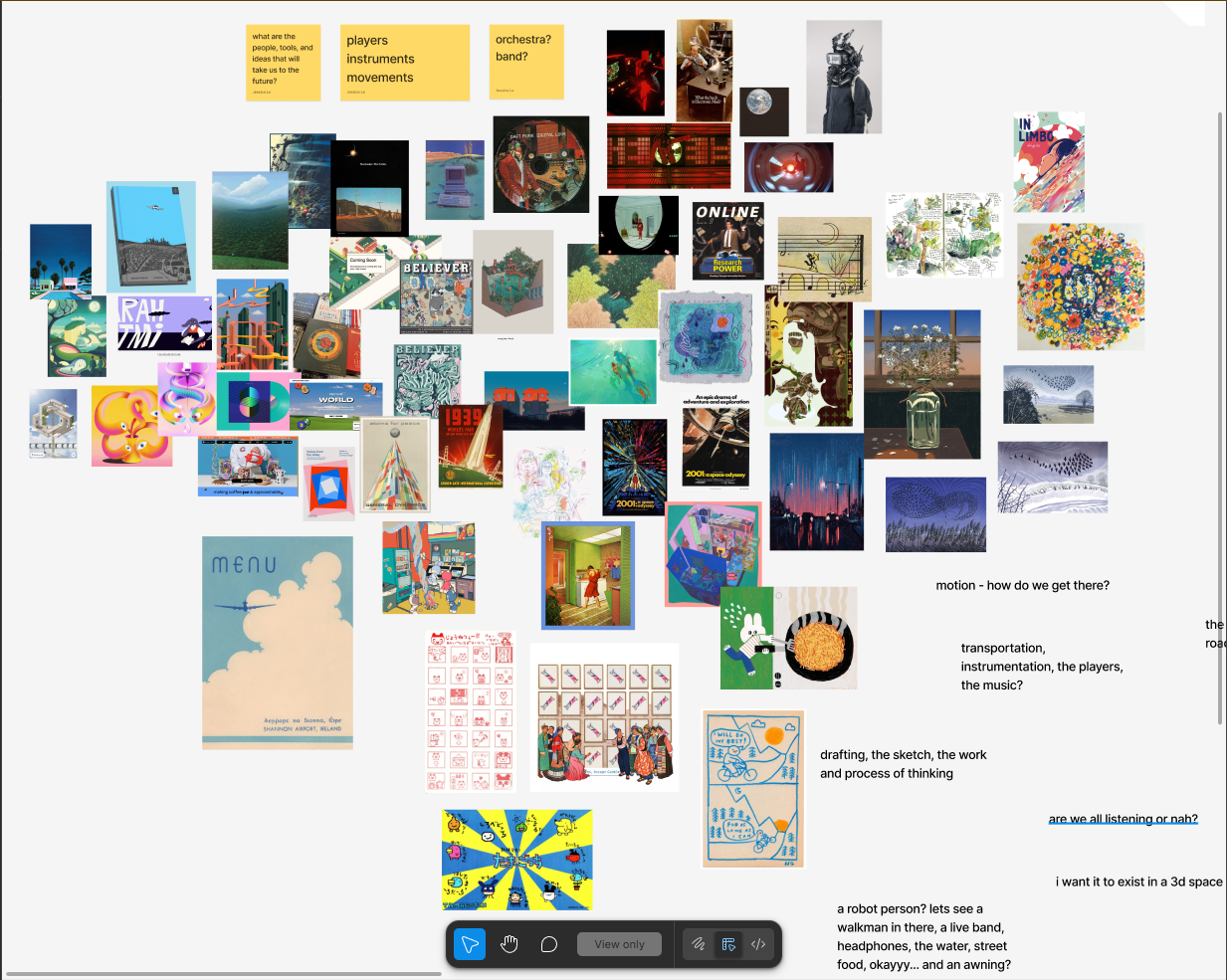Select the Shannon Airport MENU cloud poster
This screenshot has height=980, width=1227.
click(277, 642)
